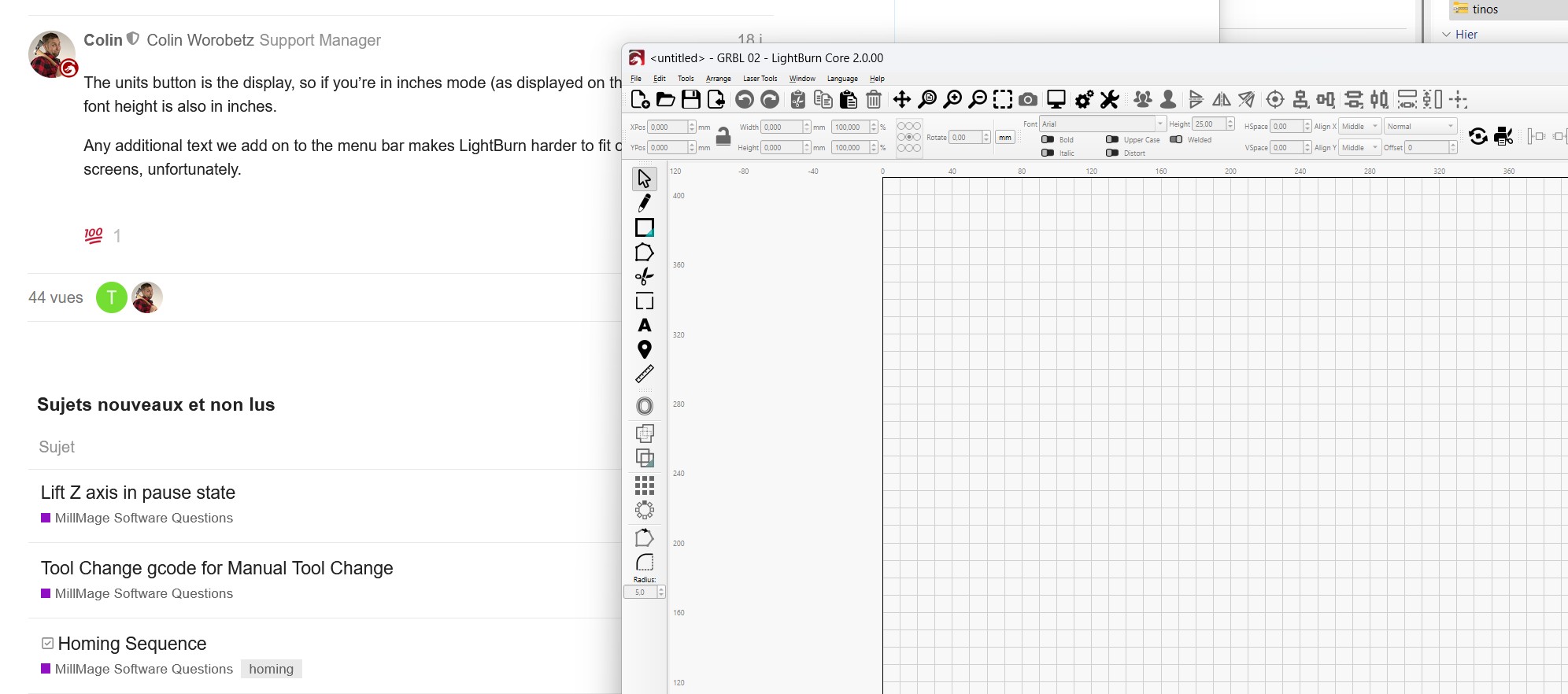Expand the Hier group in file explorer
Image resolution: width=1568 pixels, height=694 pixels.
(x=1447, y=35)
